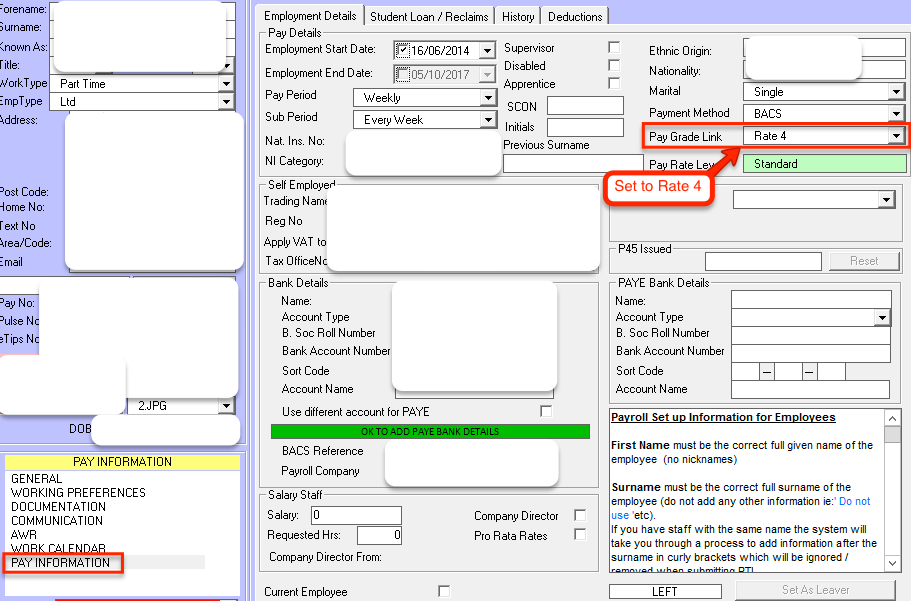Open the History tab
Image resolution: width=911 pixels, height=601 pixels.
tap(518, 16)
